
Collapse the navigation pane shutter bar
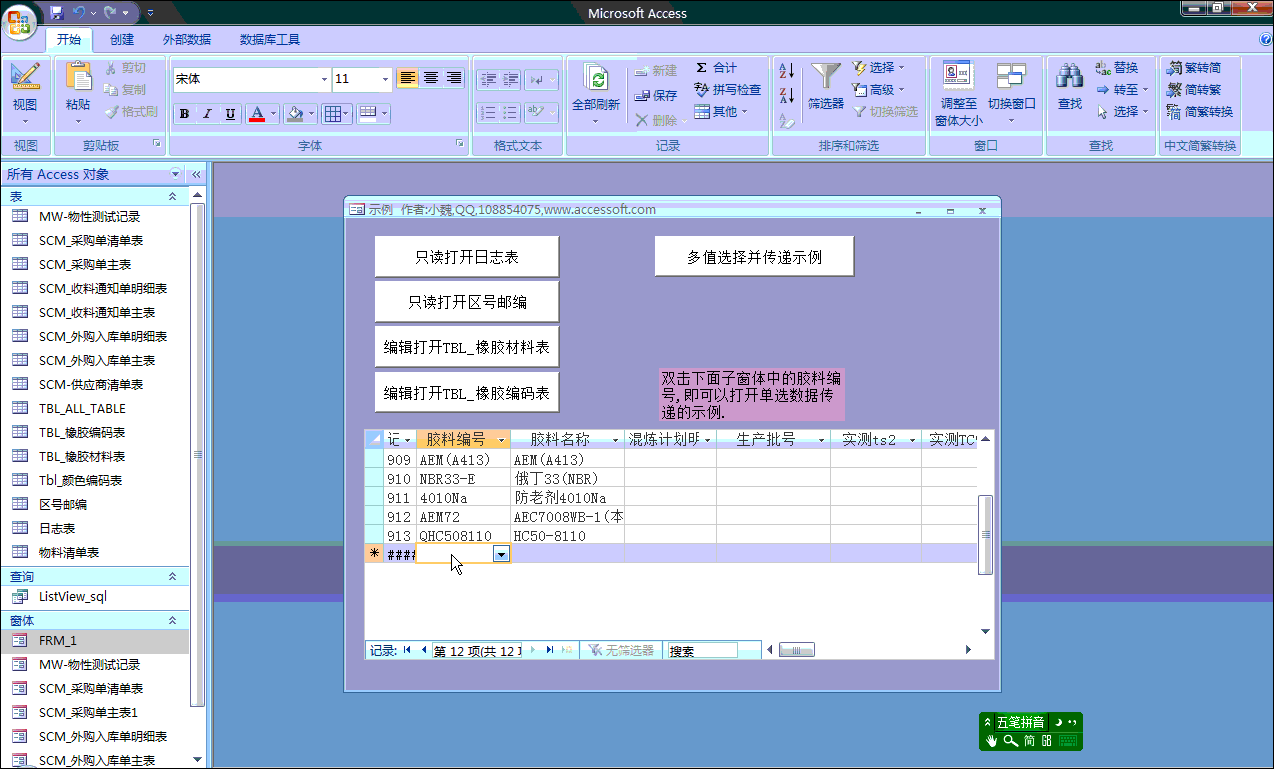pos(197,174)
